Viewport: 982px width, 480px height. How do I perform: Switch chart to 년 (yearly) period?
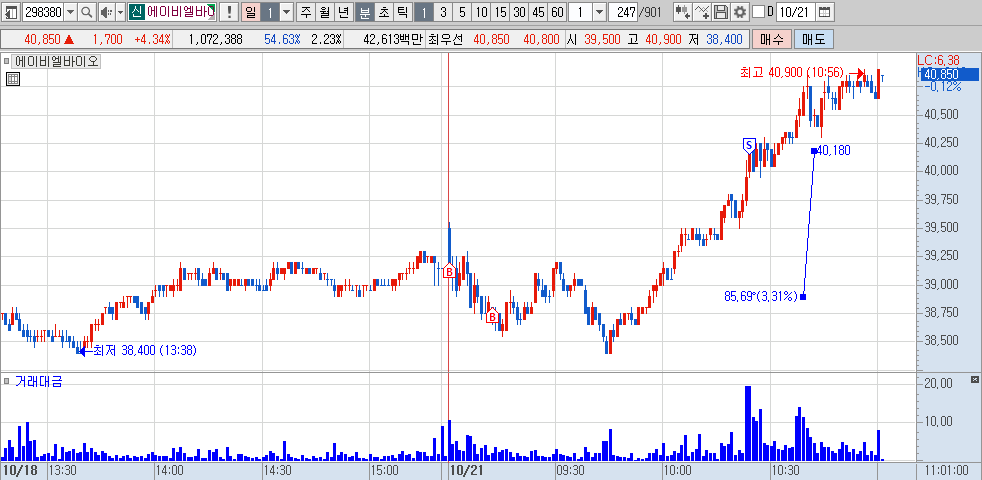[343, 12]
